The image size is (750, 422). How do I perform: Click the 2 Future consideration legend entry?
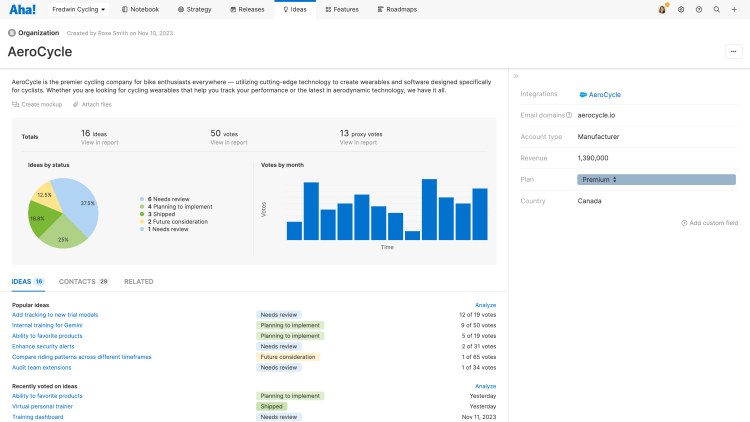pos(174,222)
